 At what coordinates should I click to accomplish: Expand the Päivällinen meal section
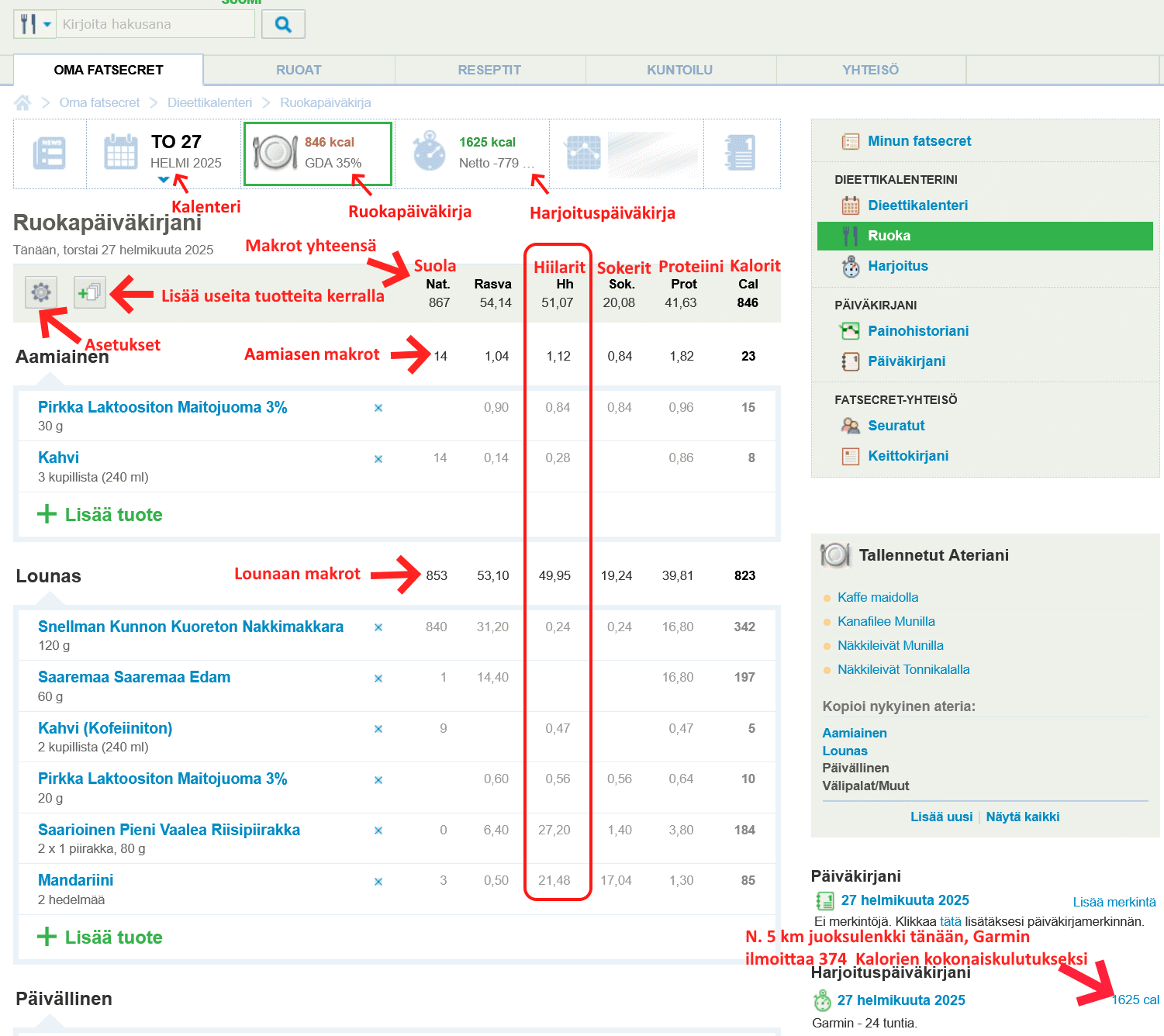click(x=64, y=999)
